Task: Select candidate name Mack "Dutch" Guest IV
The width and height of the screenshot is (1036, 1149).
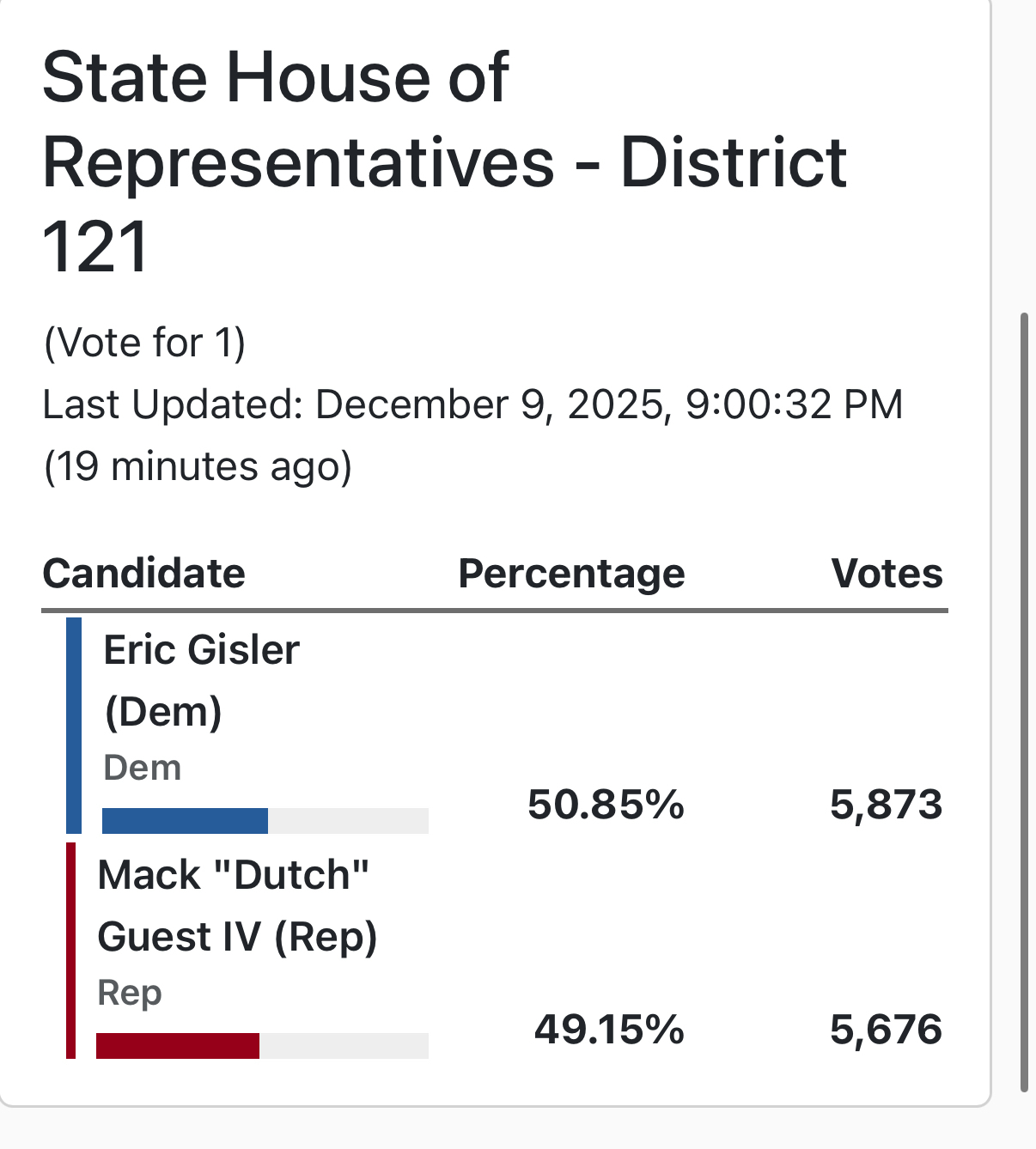Action: pos(236,905)
